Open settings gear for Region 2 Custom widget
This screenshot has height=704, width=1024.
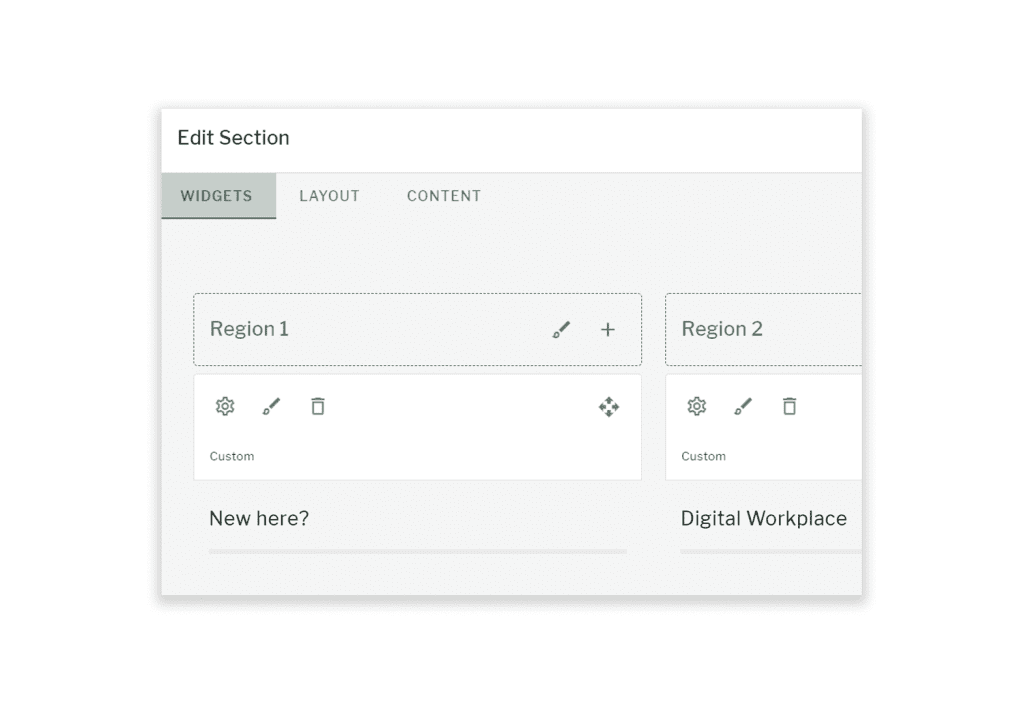point(697,406)
